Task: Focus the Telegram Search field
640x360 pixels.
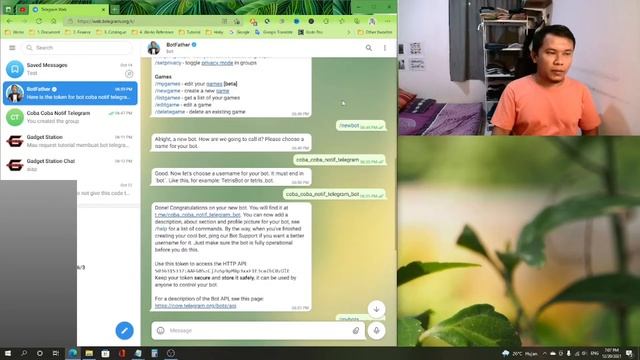Action: point(78,48)
